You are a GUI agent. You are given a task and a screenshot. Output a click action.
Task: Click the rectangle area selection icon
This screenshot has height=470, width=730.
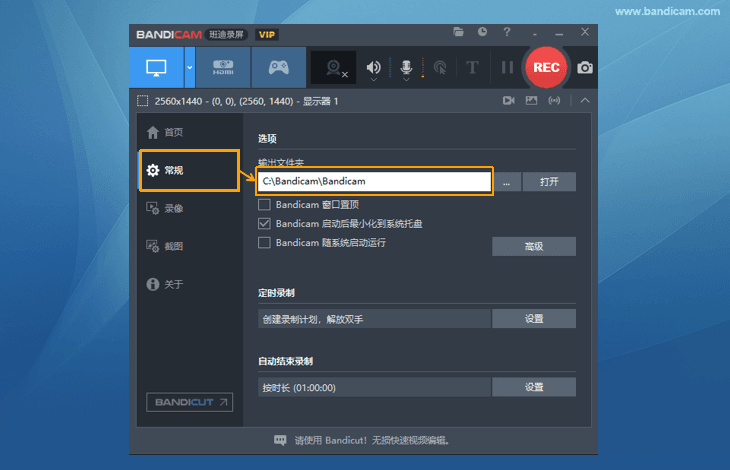142,101
